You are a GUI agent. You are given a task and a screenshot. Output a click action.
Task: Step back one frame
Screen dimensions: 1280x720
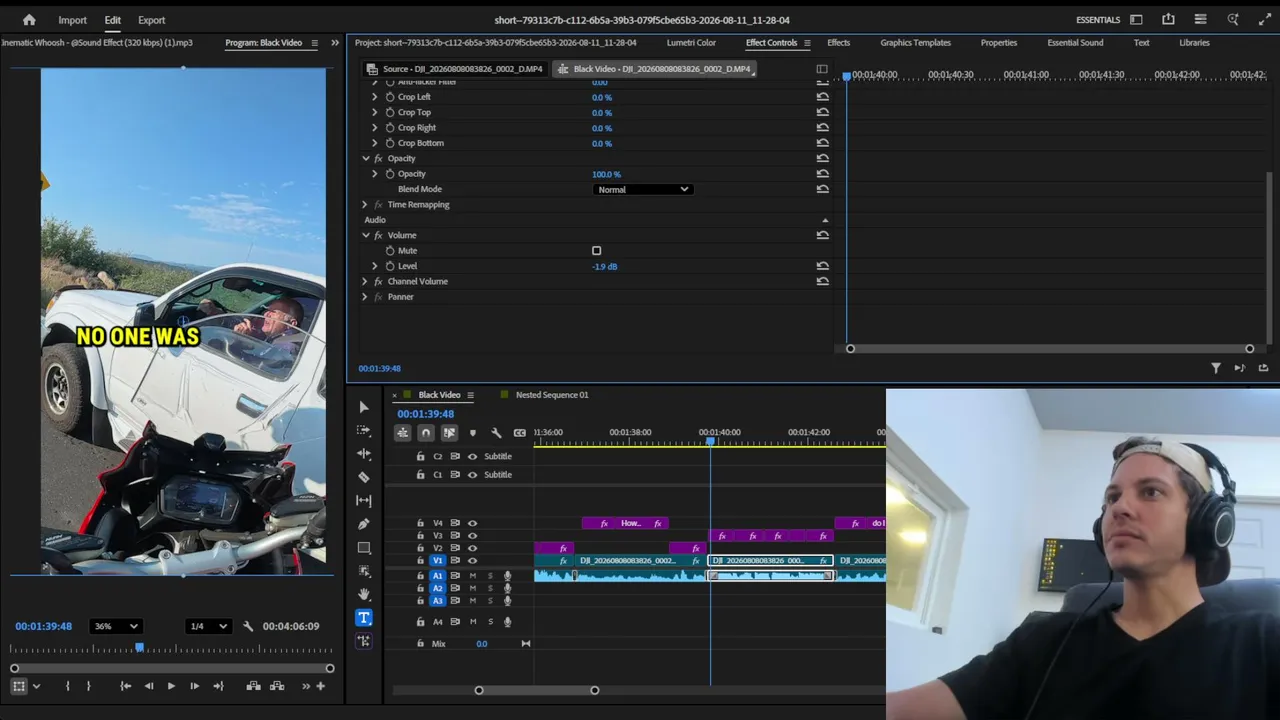tap(148, 686)
